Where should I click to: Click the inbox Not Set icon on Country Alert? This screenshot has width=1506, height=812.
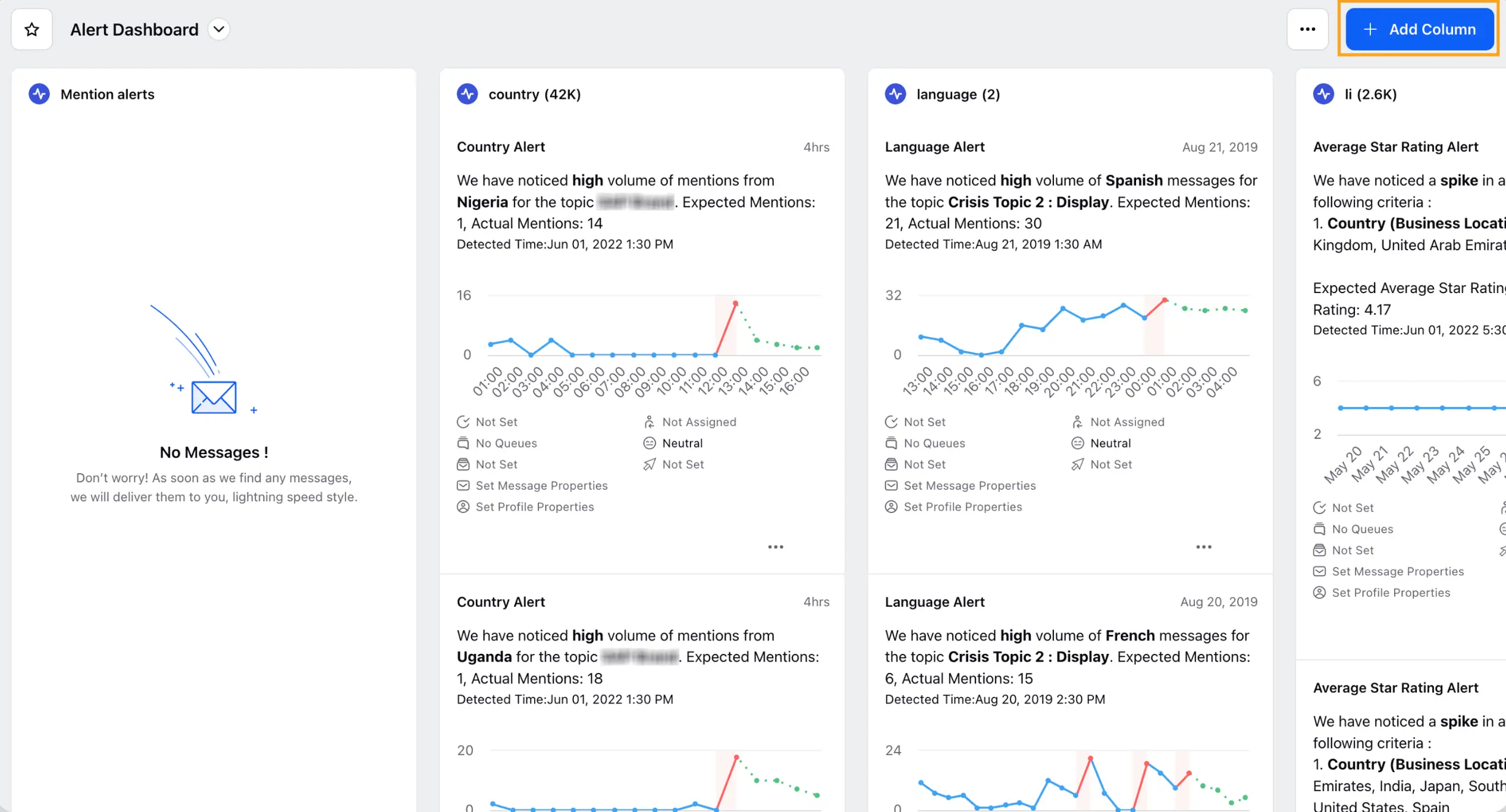click(463, 464)
